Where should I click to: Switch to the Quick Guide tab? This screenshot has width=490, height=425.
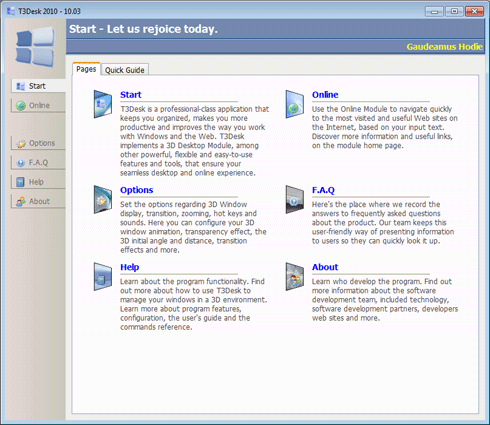click(x=125, y=70)
